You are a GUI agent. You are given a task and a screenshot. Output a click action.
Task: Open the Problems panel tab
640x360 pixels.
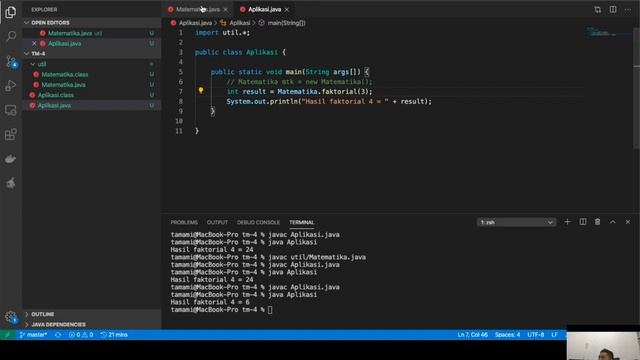click(184, 222)
